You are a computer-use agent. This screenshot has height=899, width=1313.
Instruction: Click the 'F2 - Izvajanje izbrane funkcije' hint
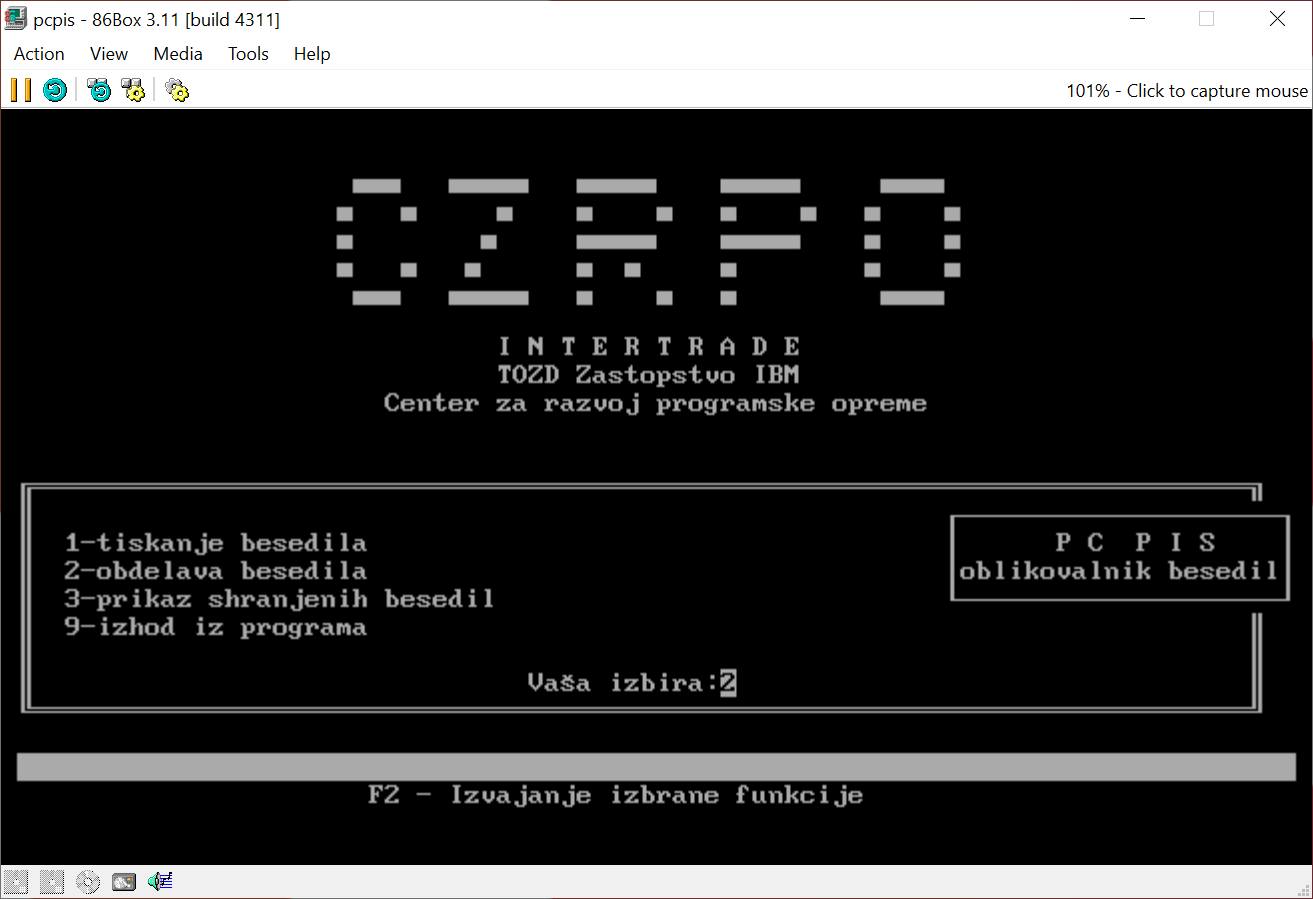(x=615, y=795)
